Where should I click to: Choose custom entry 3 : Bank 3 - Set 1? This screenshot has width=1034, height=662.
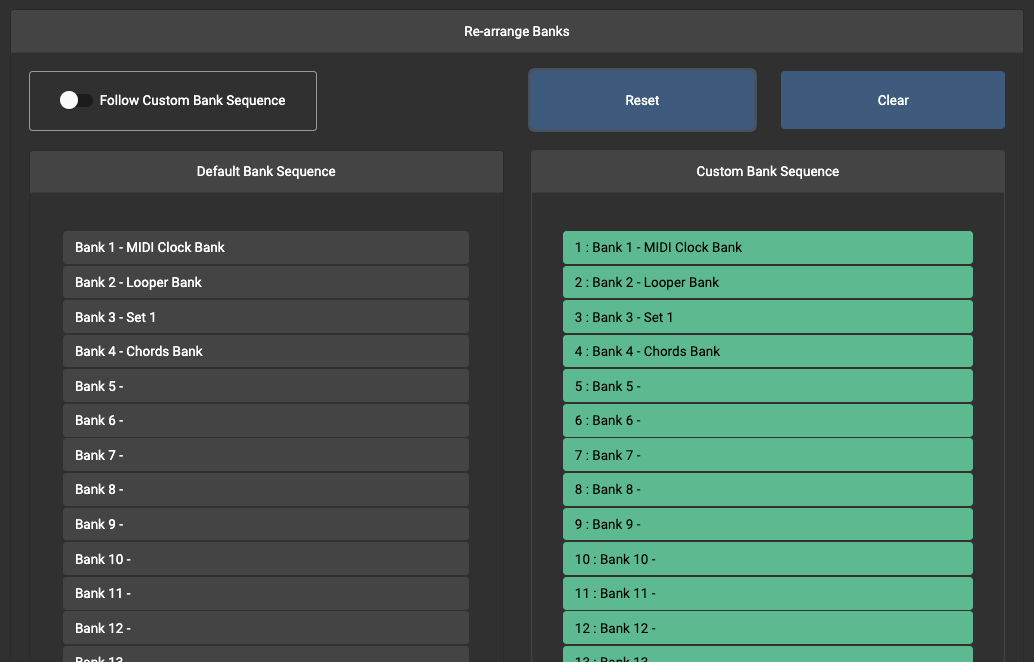(x=767, y=317)
